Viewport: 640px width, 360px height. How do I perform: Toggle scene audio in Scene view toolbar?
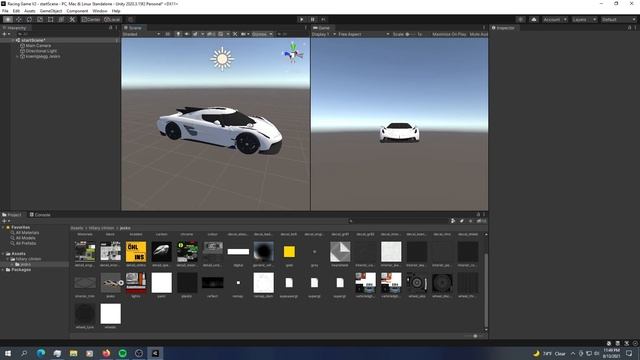point(187,34)
